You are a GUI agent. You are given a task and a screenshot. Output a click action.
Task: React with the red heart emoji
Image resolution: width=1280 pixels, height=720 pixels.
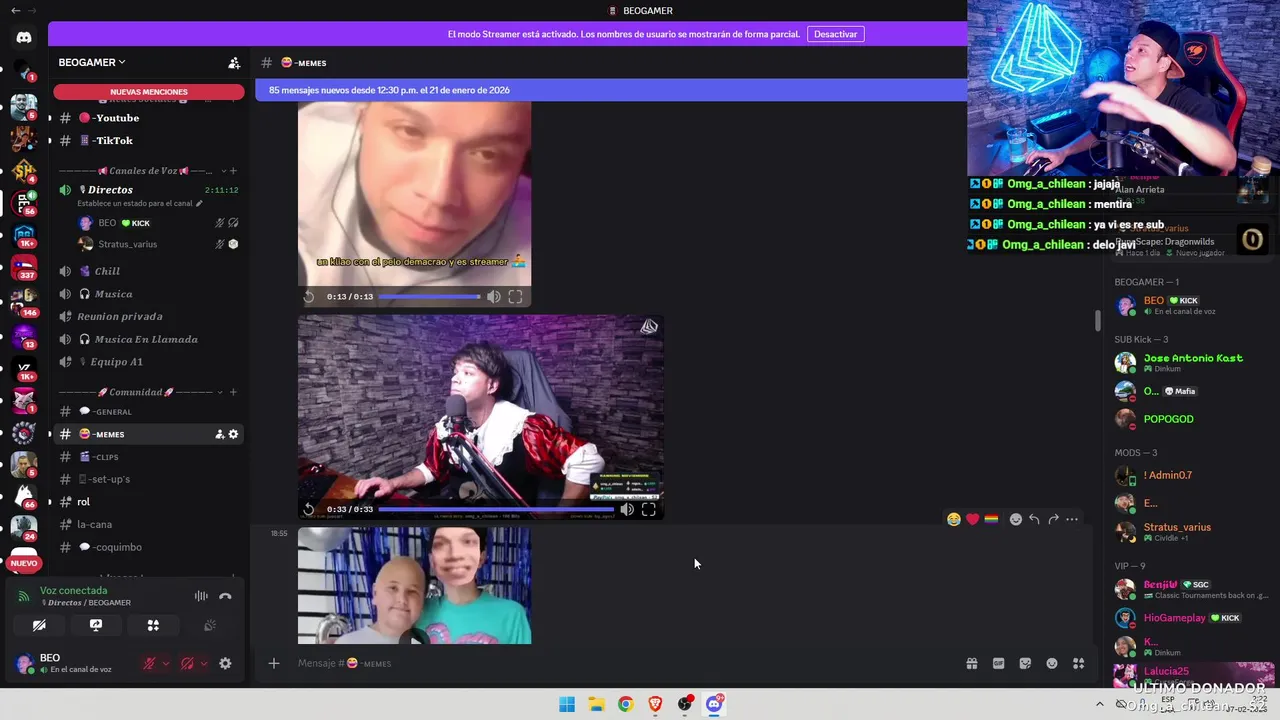(x=972, y=519)
